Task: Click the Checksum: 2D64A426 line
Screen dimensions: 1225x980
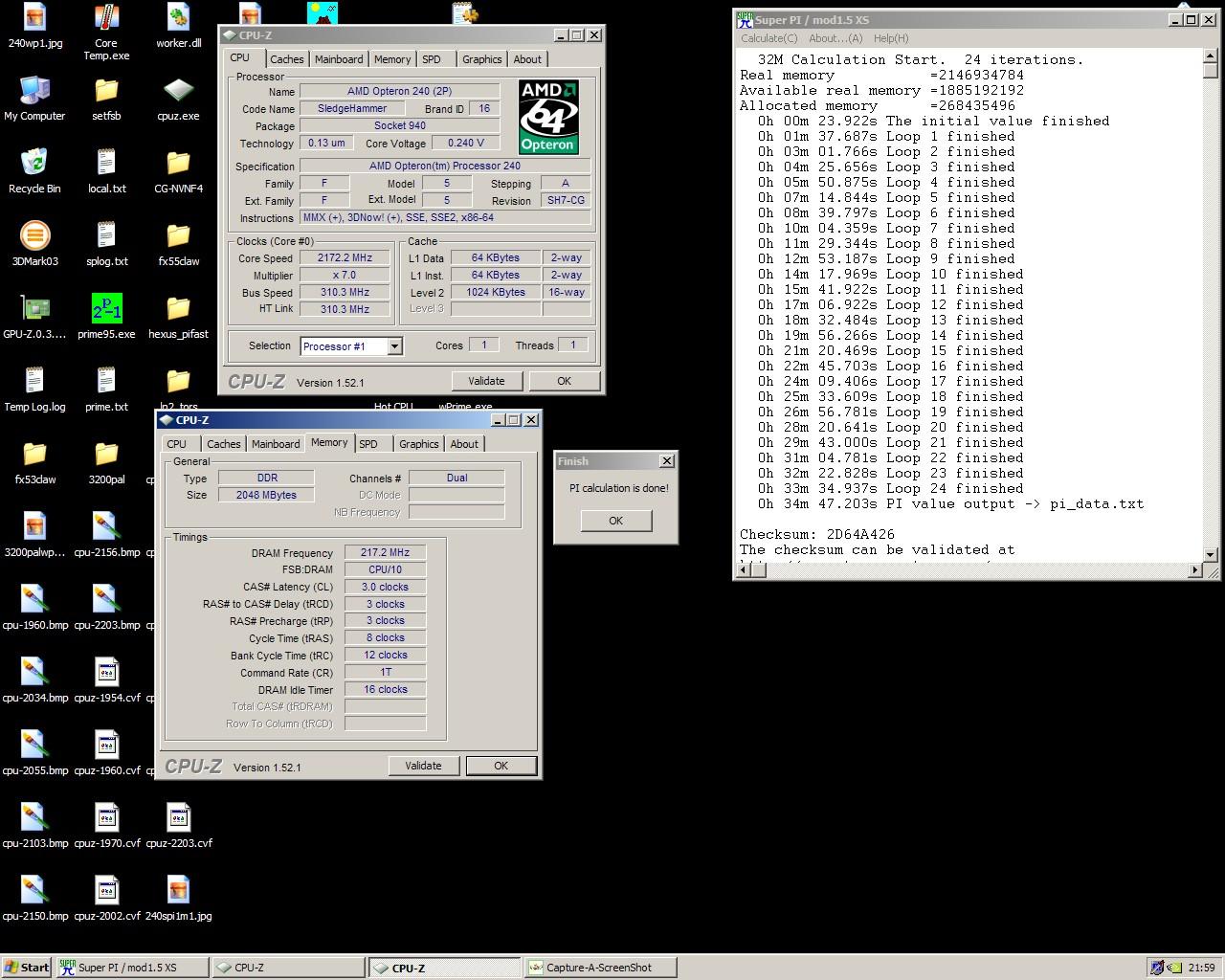Action: pyautogui.click(x=817, y=534)
